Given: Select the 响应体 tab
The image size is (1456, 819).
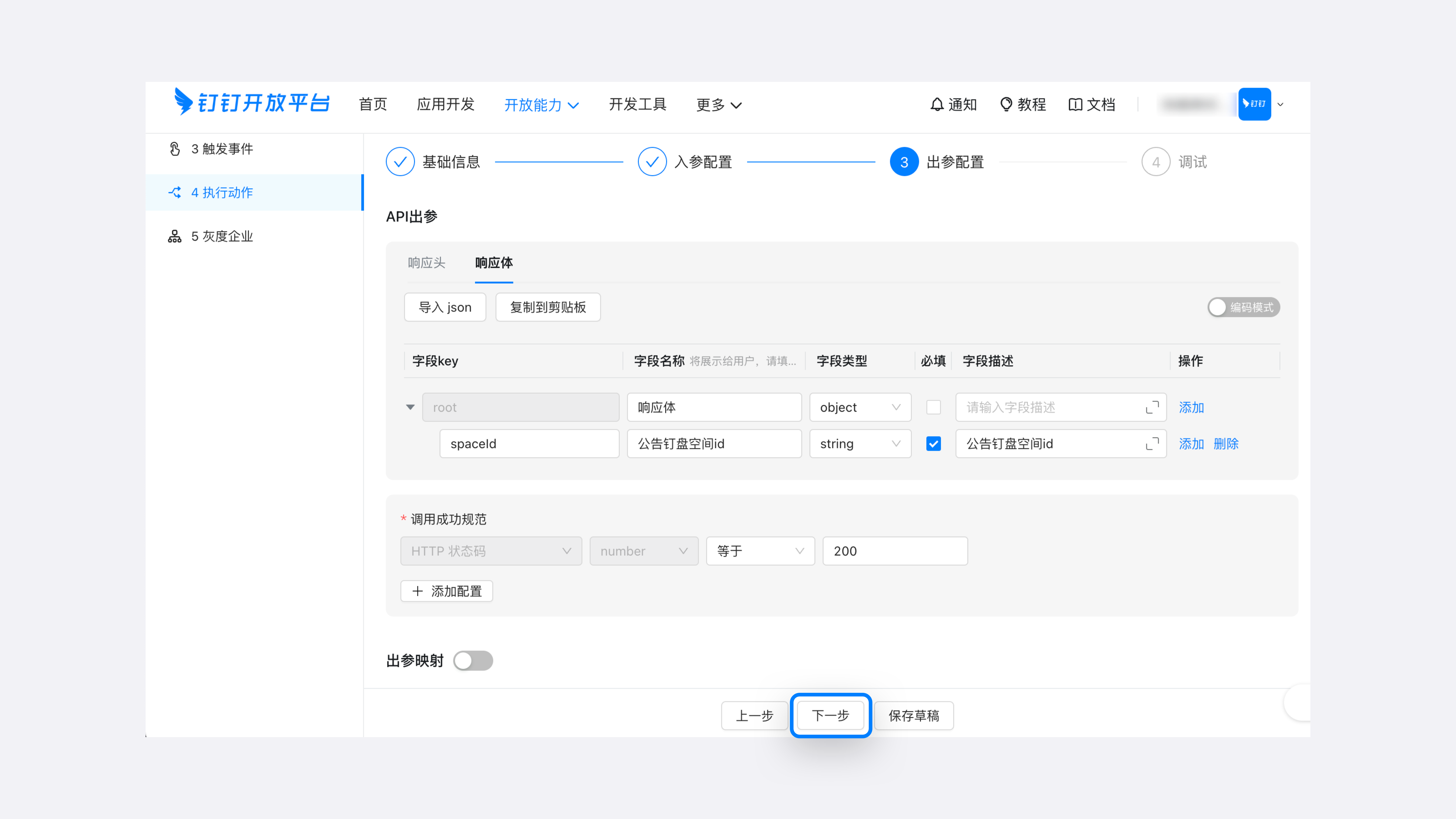Looking at the screenshot, I should pos(494,263).
